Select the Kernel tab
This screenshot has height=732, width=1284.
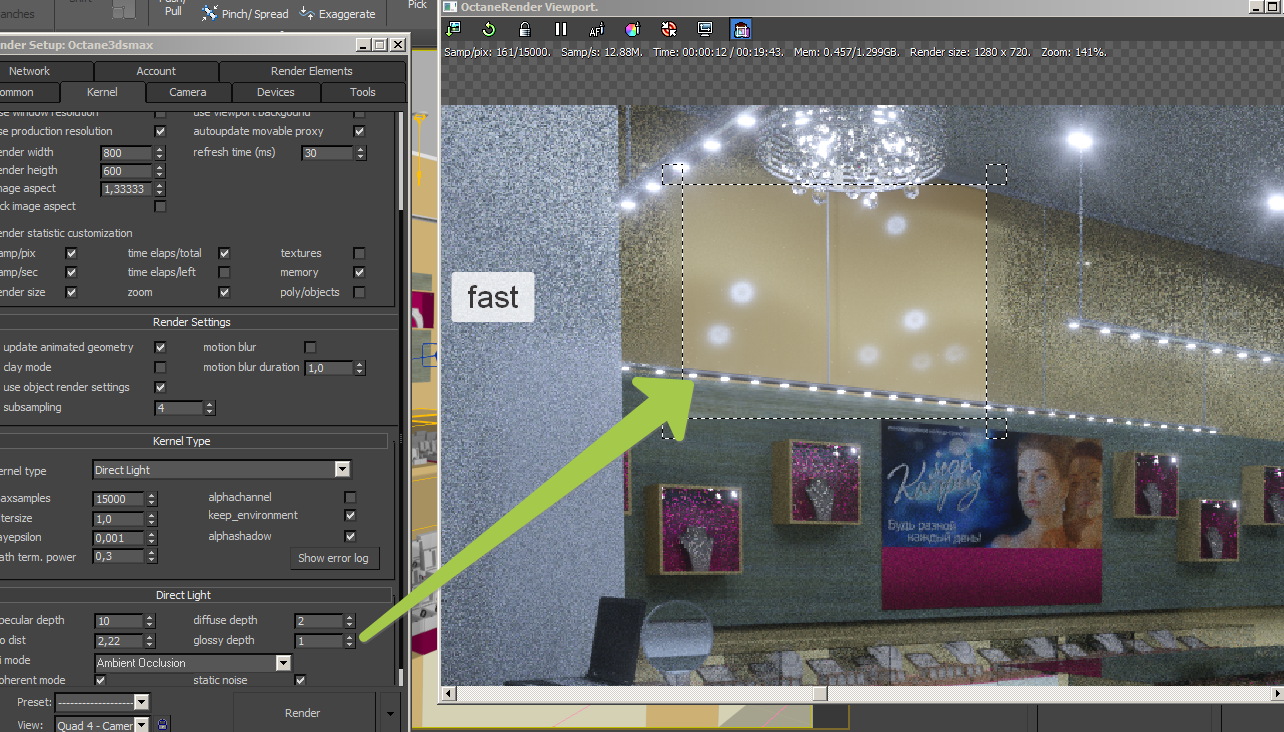[102, 92]
